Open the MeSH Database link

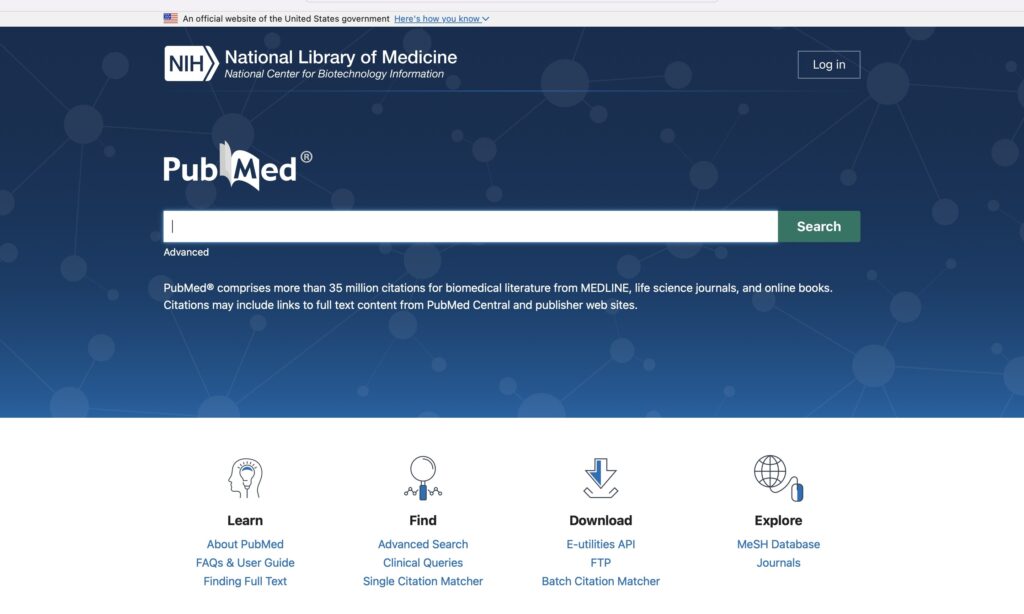coord(778,544)
